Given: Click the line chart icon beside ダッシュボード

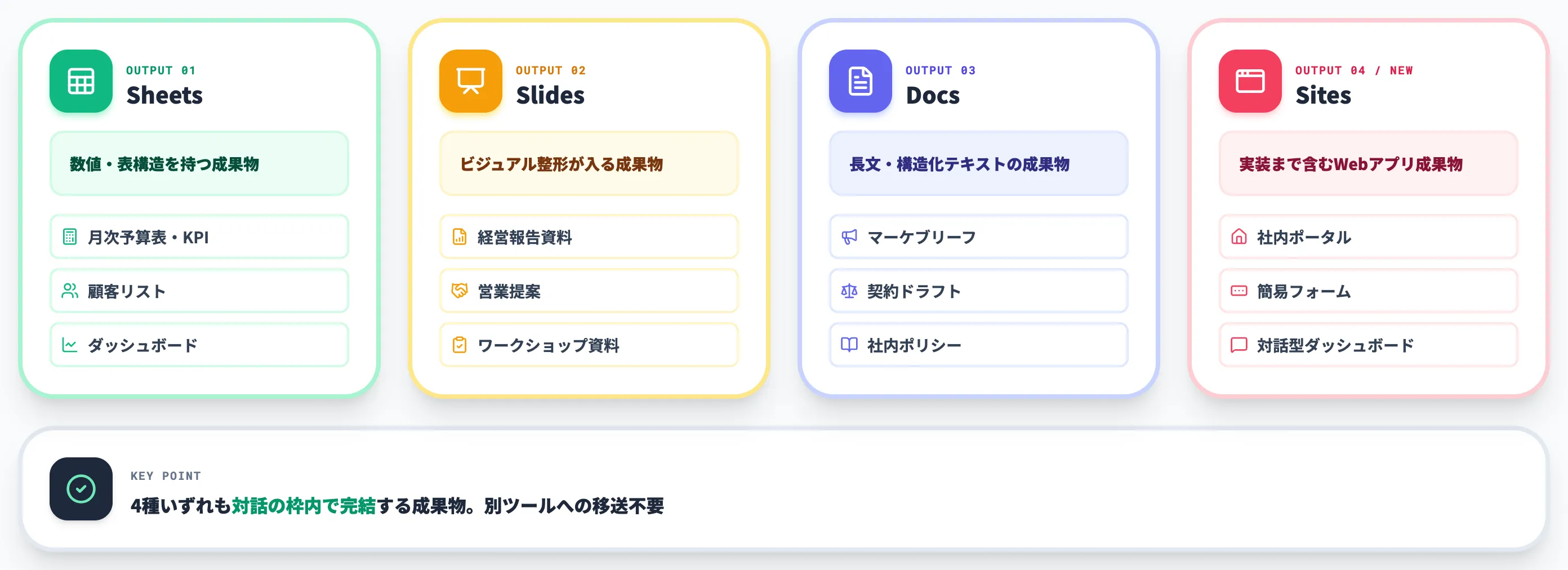Looking at the screenshot, I should pos(70,345).
